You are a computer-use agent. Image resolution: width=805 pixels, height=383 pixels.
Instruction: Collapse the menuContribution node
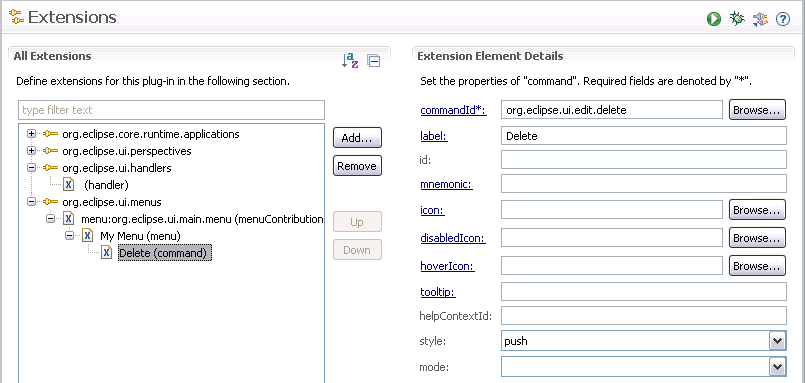[50, 219]
